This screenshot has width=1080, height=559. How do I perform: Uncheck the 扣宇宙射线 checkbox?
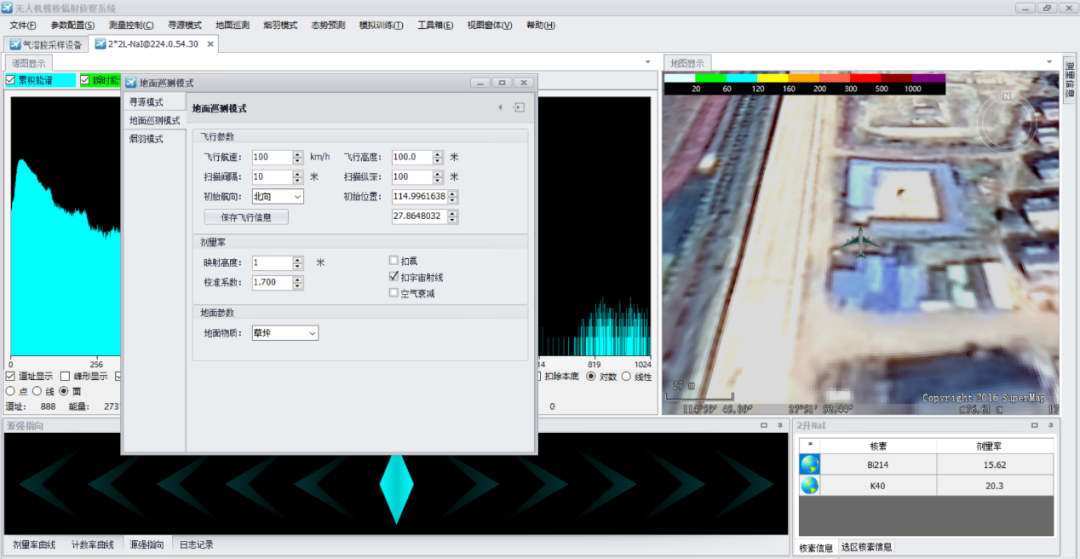(x=394, y=276)
